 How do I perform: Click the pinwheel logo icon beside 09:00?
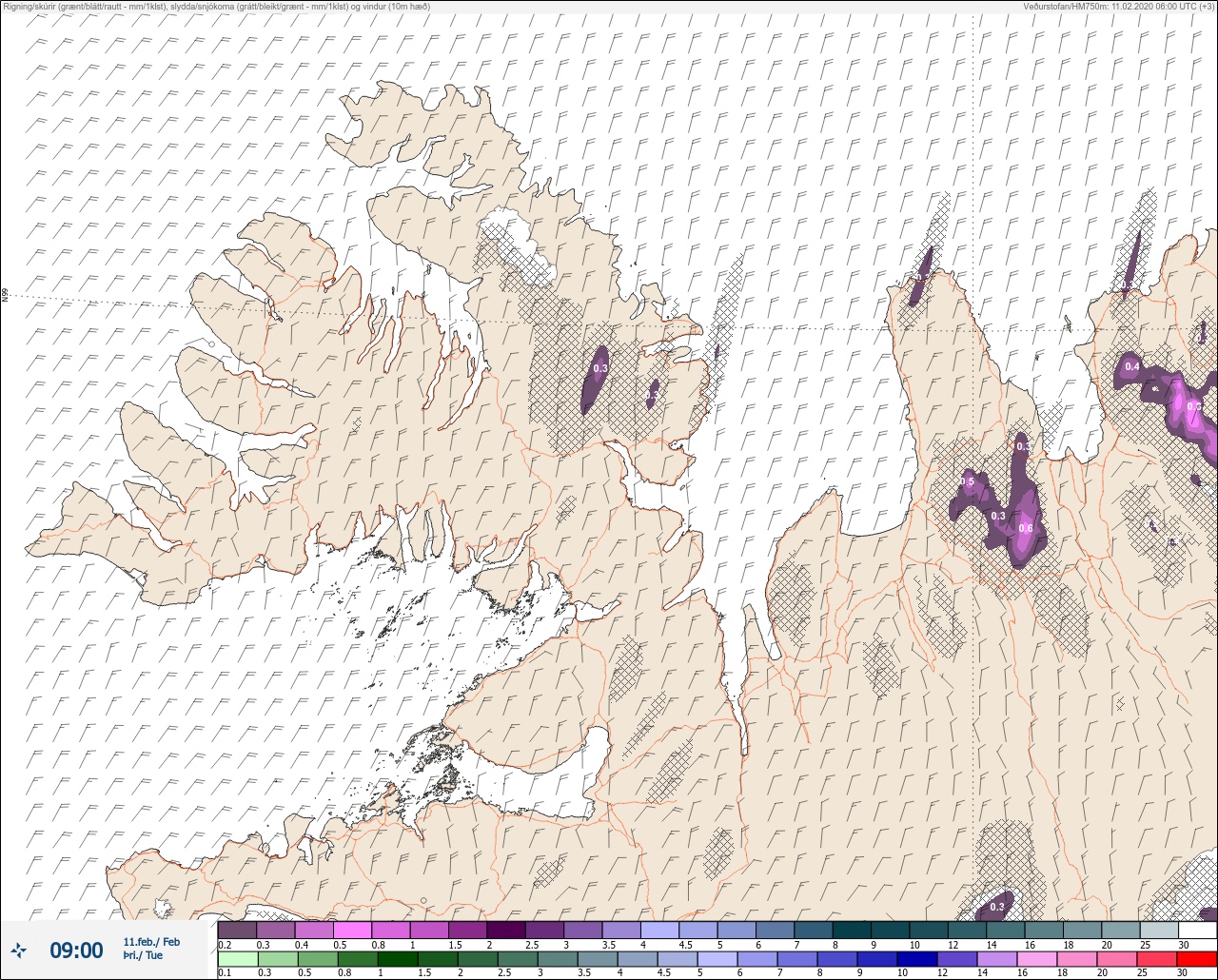pyautogui.click(x=19, y=951)
